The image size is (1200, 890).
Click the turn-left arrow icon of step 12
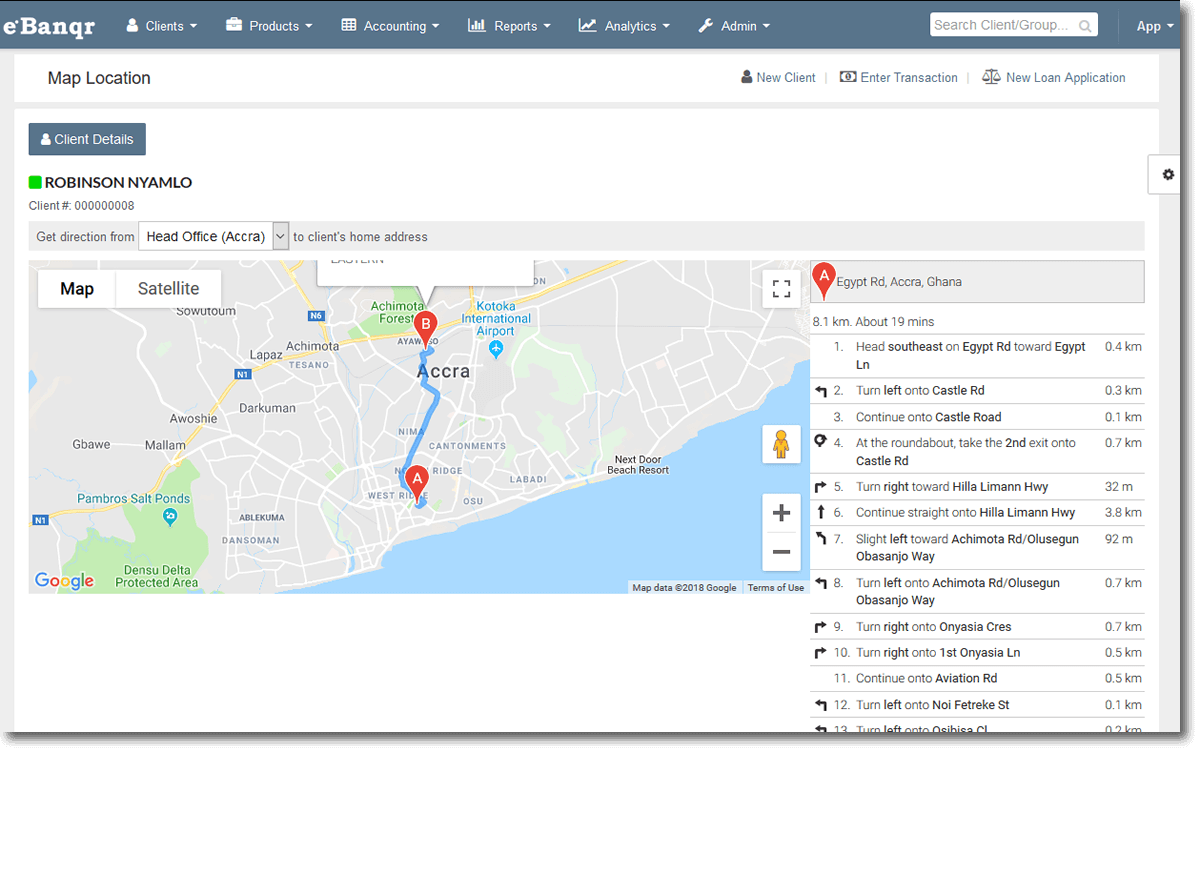[x=821, y=706]
